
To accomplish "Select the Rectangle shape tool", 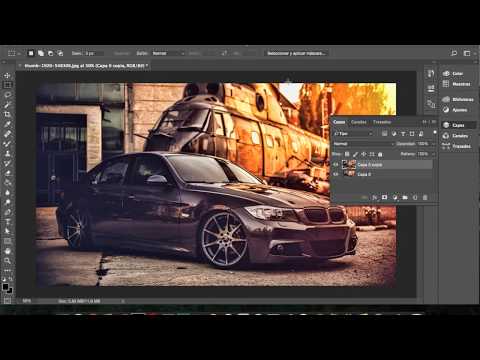I will coord(7,241).
